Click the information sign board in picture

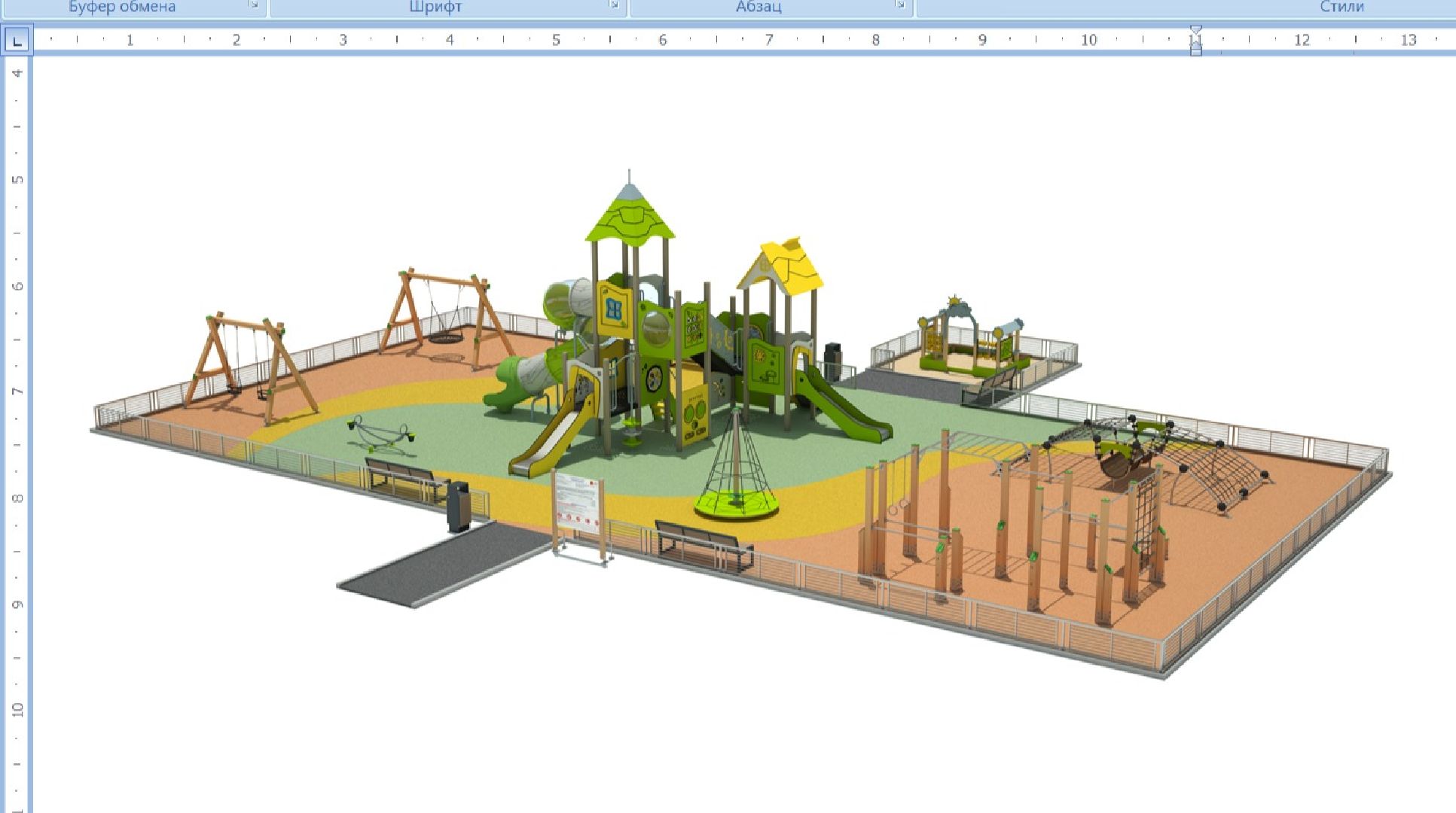click(578, 503)
